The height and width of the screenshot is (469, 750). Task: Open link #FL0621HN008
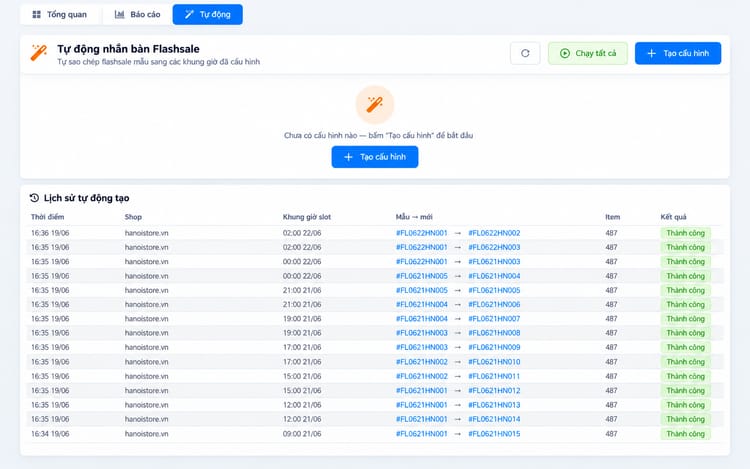tap(494, 333)
